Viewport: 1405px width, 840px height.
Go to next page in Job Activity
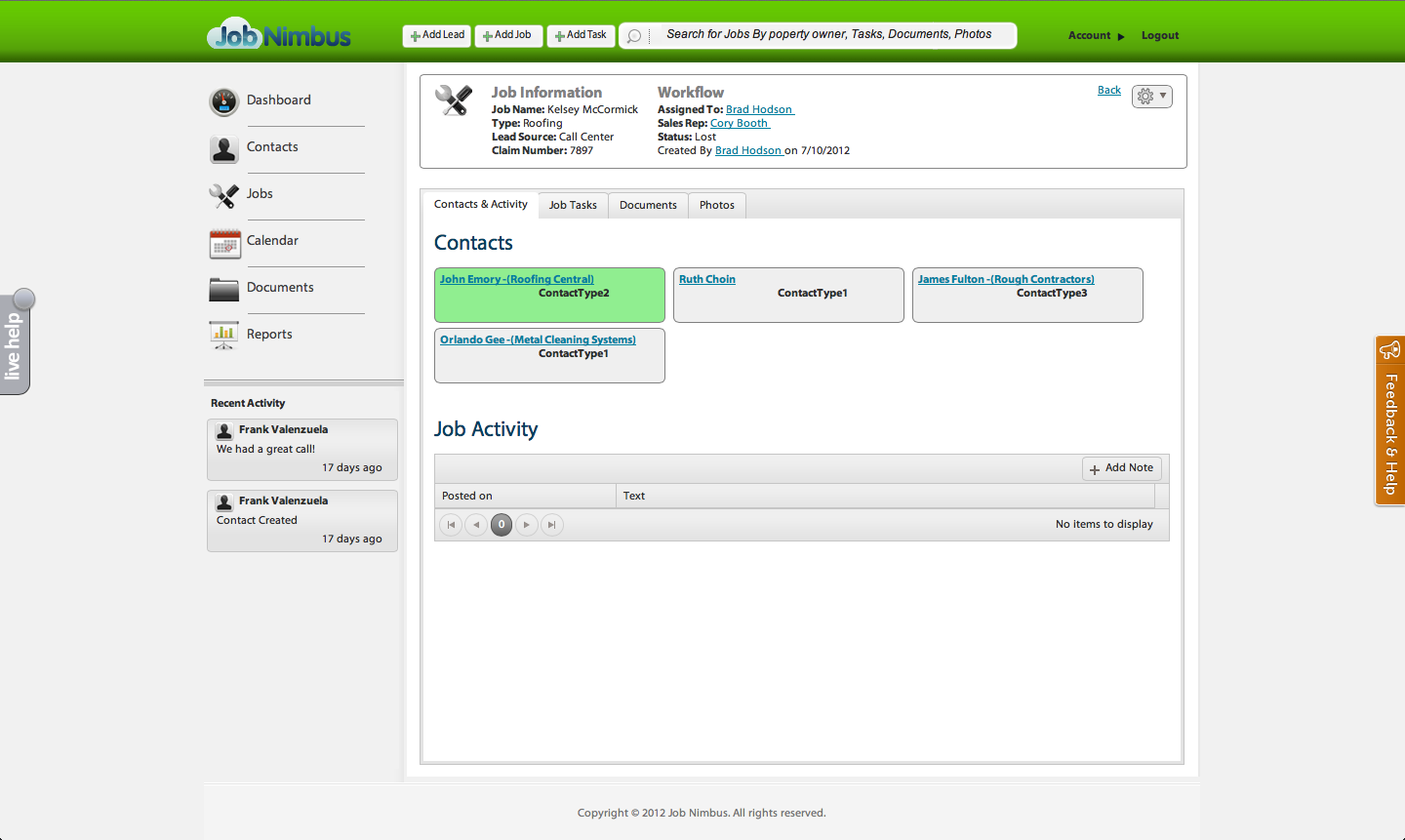(x=527, y=525)
